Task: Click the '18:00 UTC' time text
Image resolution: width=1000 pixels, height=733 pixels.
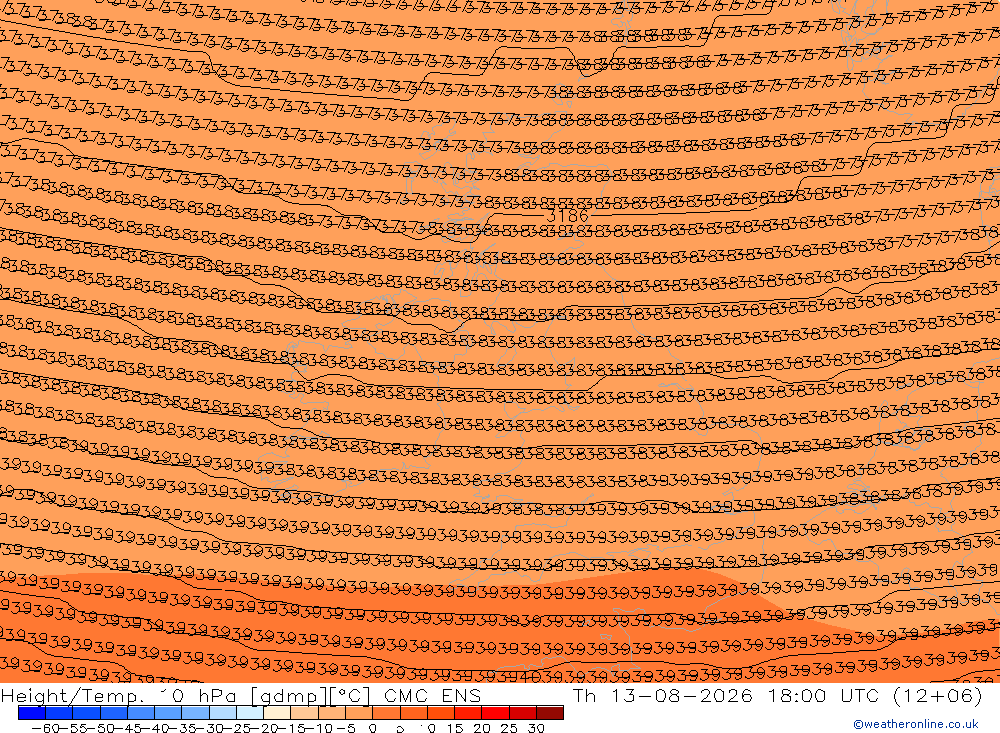Action: click(x=823, y=695)
